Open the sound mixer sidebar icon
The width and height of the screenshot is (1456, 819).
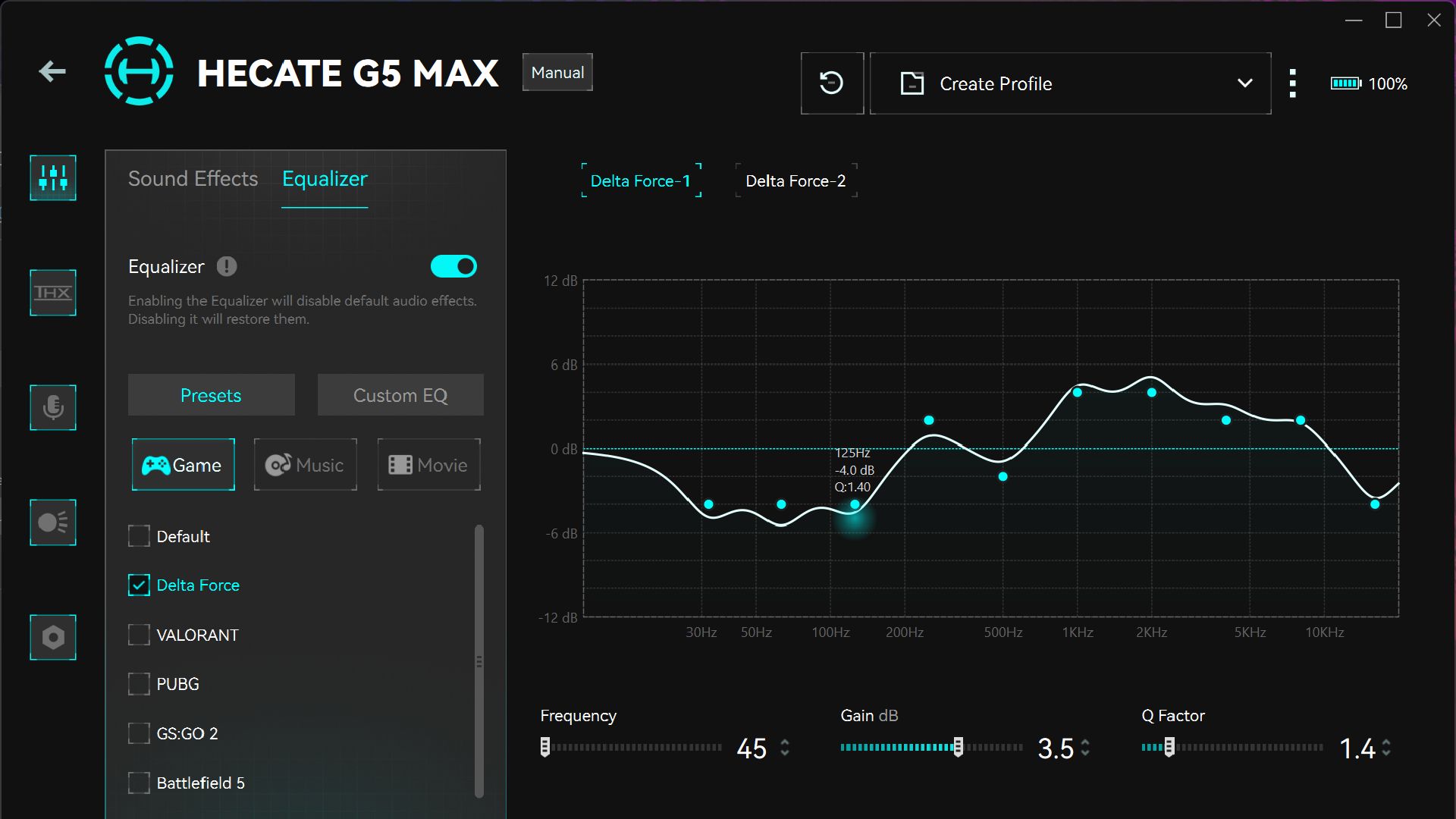click(53, 178)
